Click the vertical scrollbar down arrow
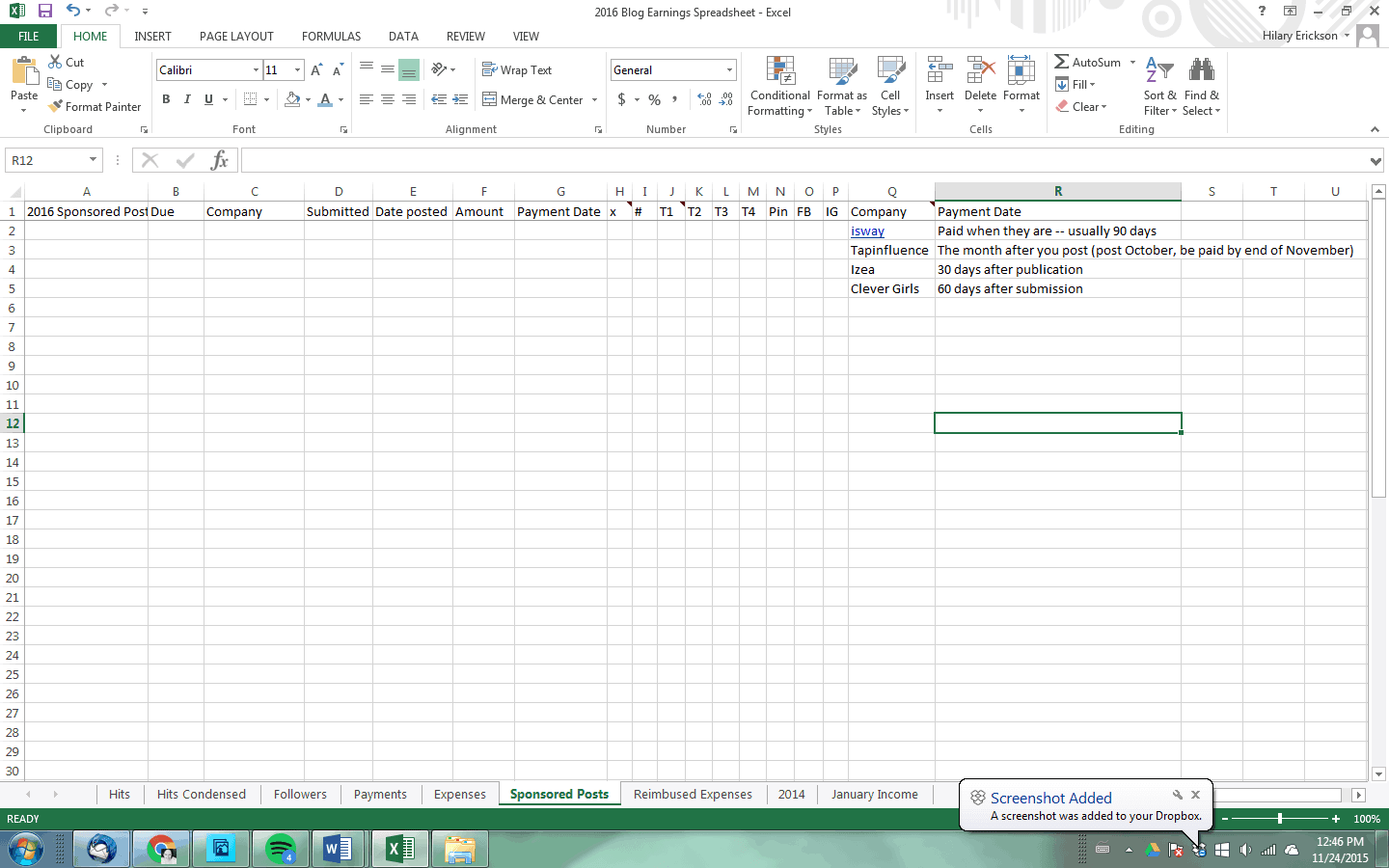 (1378, 773)
